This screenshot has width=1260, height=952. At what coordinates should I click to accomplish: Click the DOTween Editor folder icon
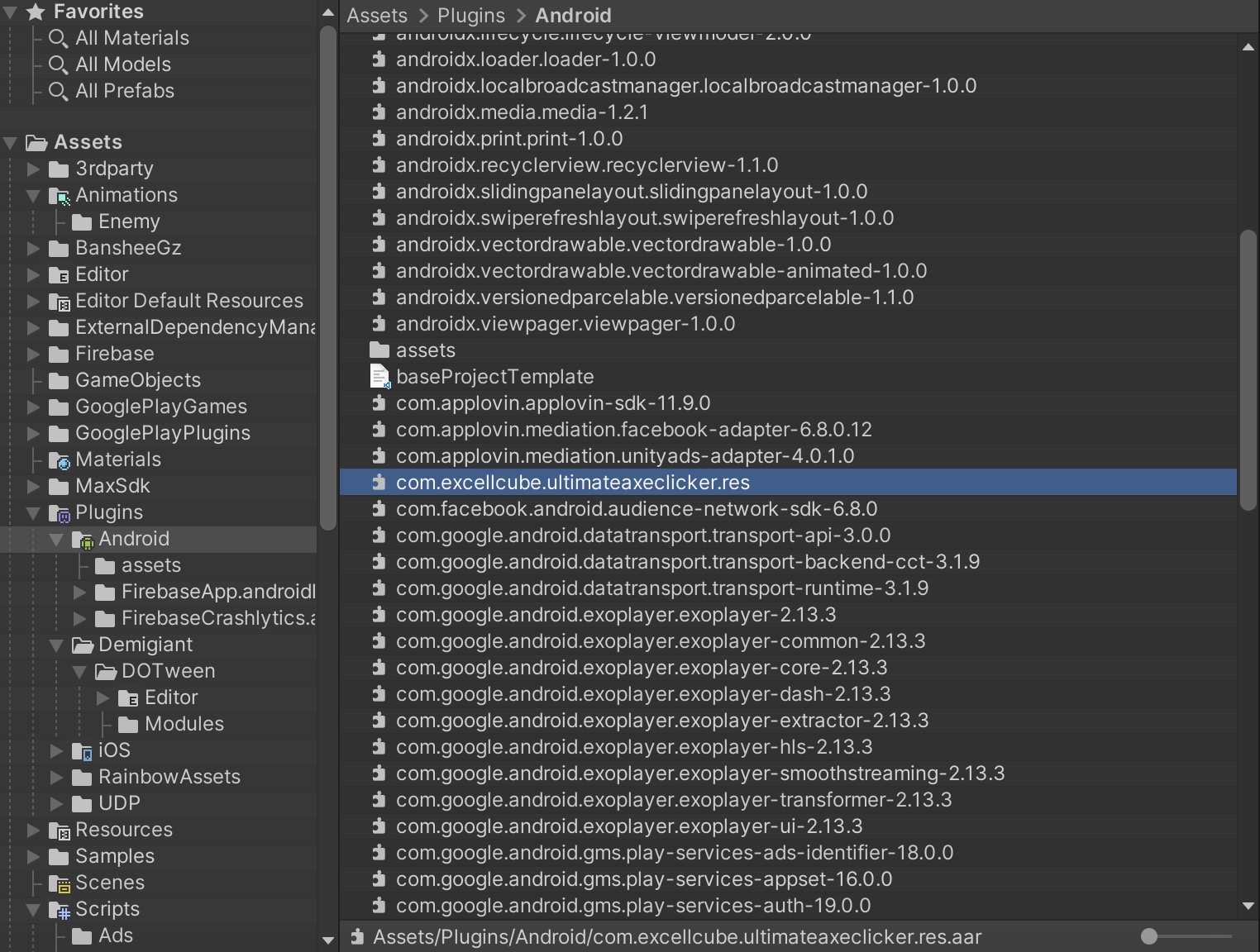click(128, 698)
